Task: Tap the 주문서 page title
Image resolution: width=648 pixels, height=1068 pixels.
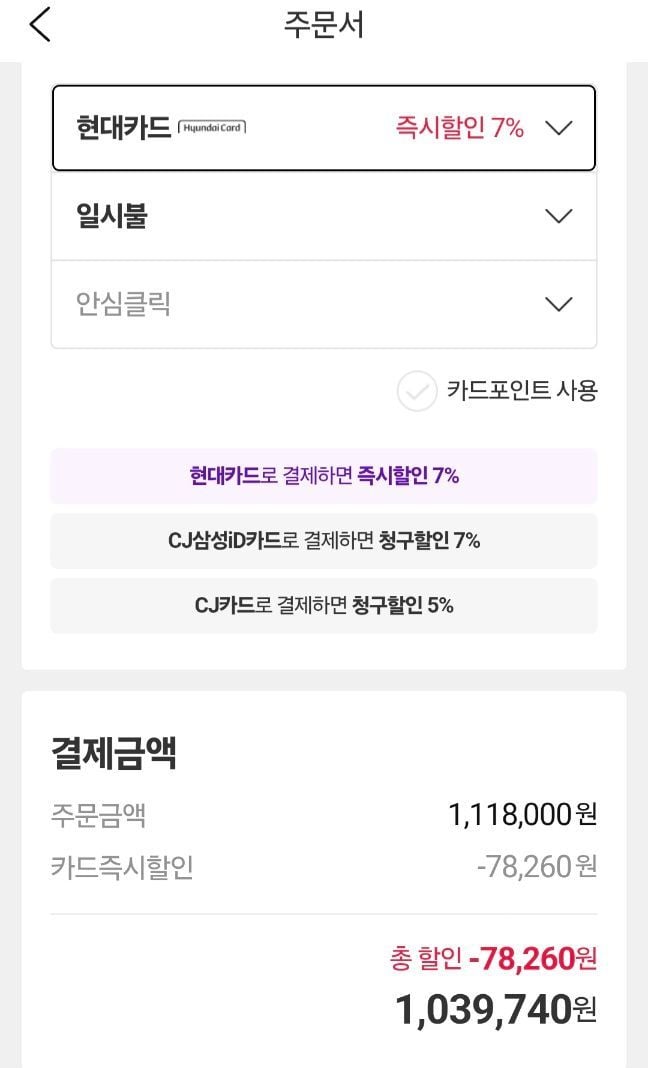Action: pos(324,26)
